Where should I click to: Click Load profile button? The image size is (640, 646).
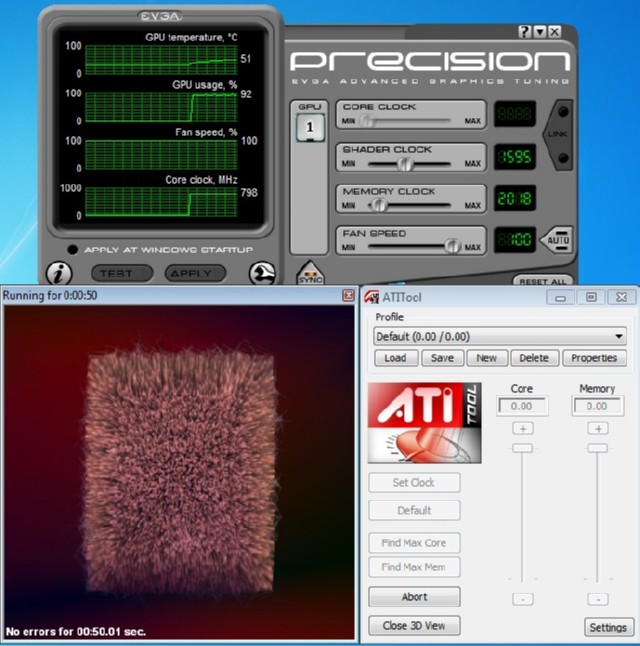coord(396,358)
